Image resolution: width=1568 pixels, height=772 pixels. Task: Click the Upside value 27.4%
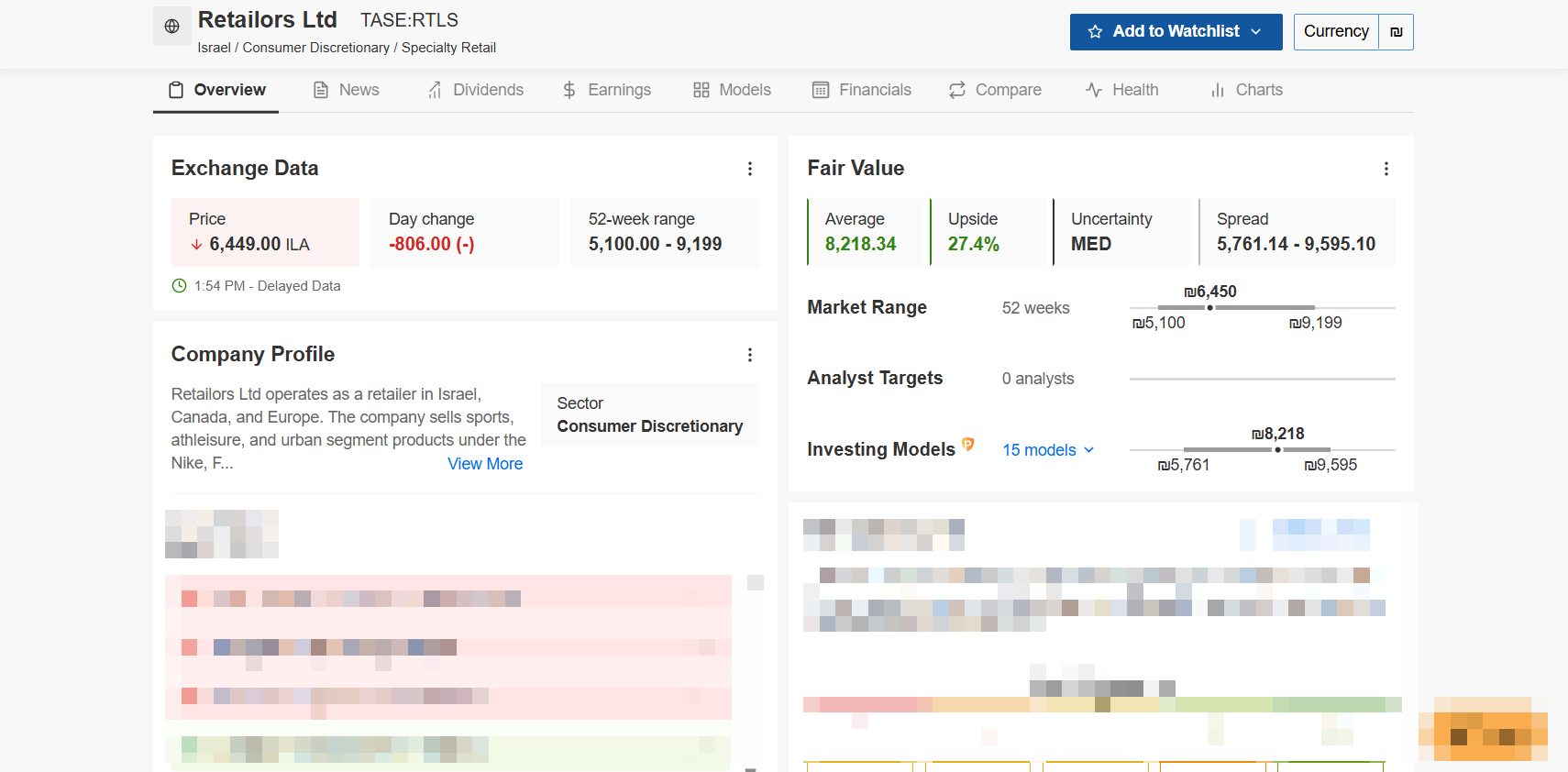tap(974, 245)
